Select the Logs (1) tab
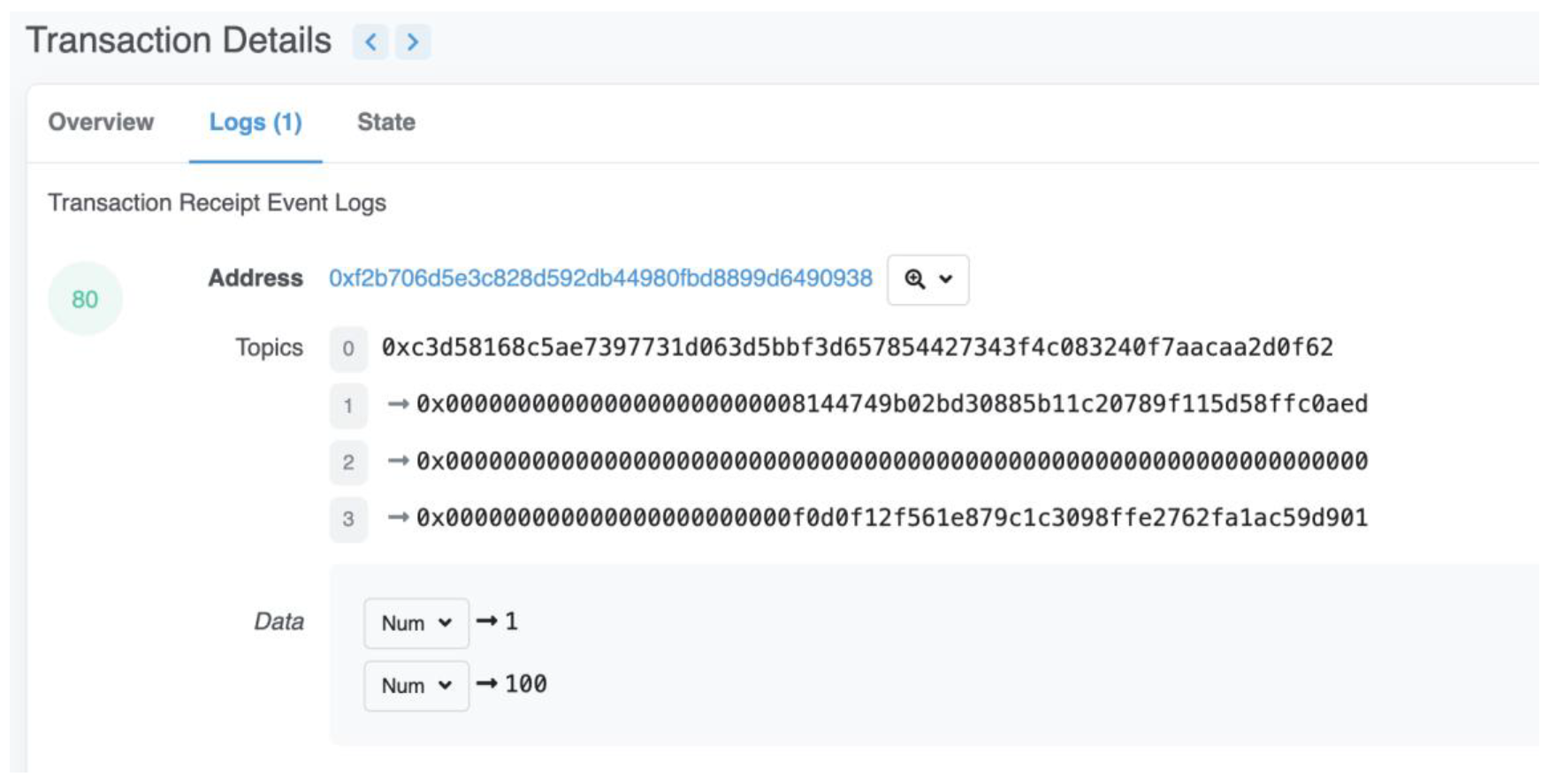This screenshot has width=1549, height=784. pos(256,122)
